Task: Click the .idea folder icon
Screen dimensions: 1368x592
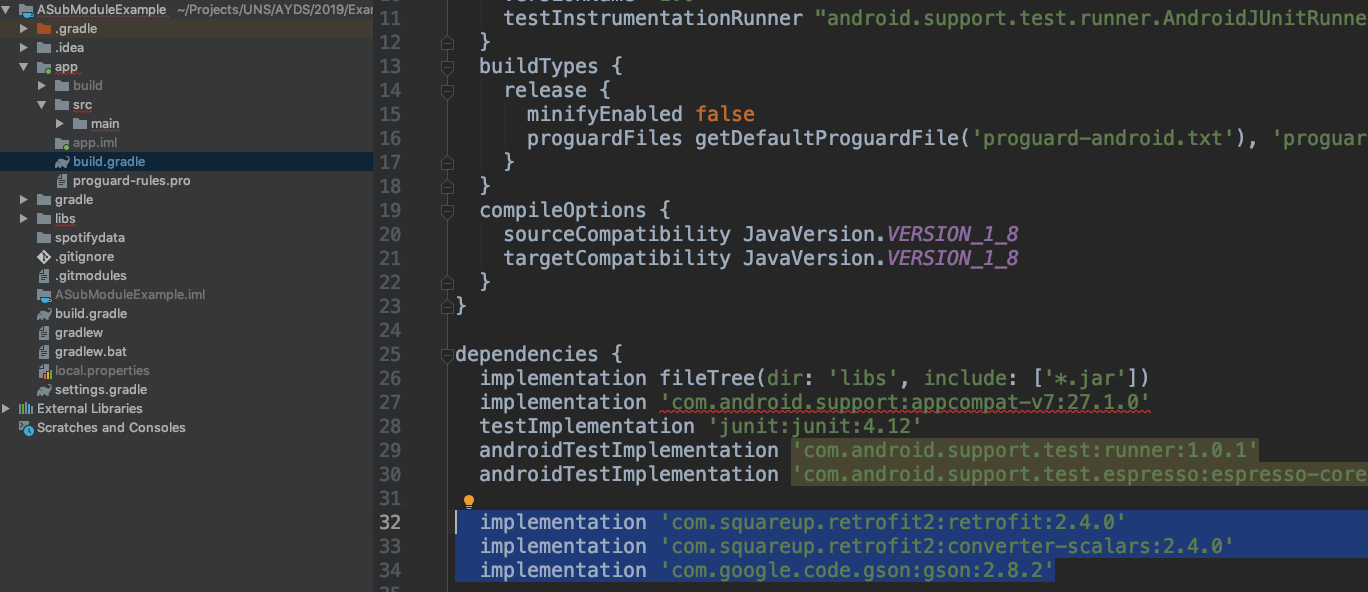Action: pyautogui.click(x=44, y=47)
